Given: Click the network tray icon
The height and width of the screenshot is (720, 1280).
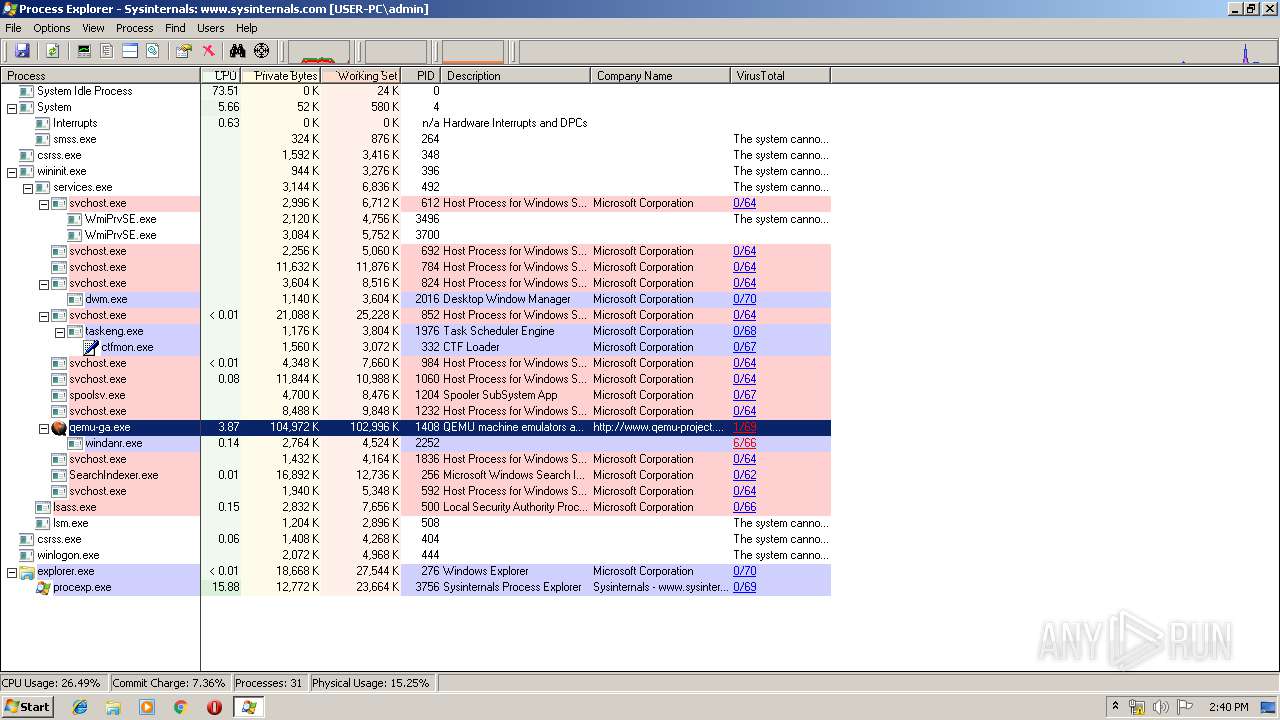Looking at the screenshot, I should click(1137, 707).
